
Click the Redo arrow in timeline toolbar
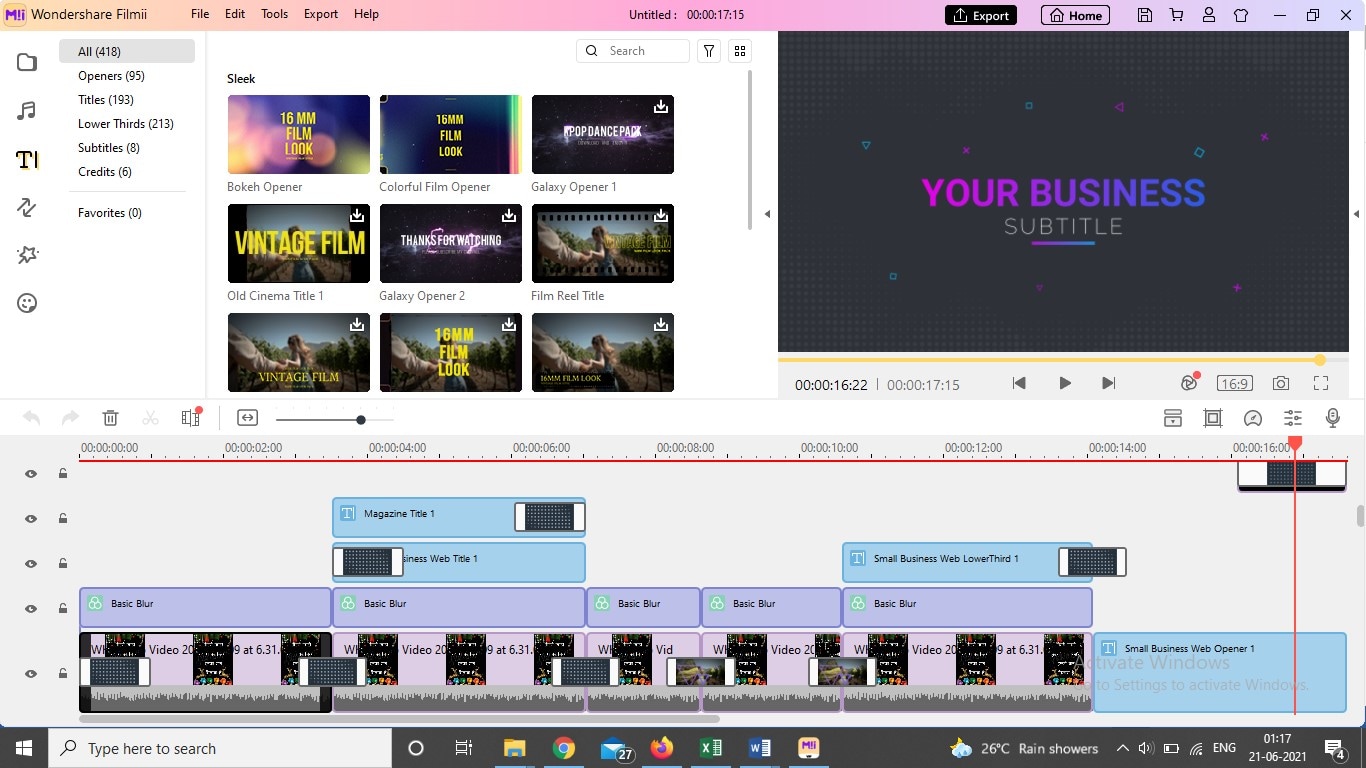(x=70, y=418)
